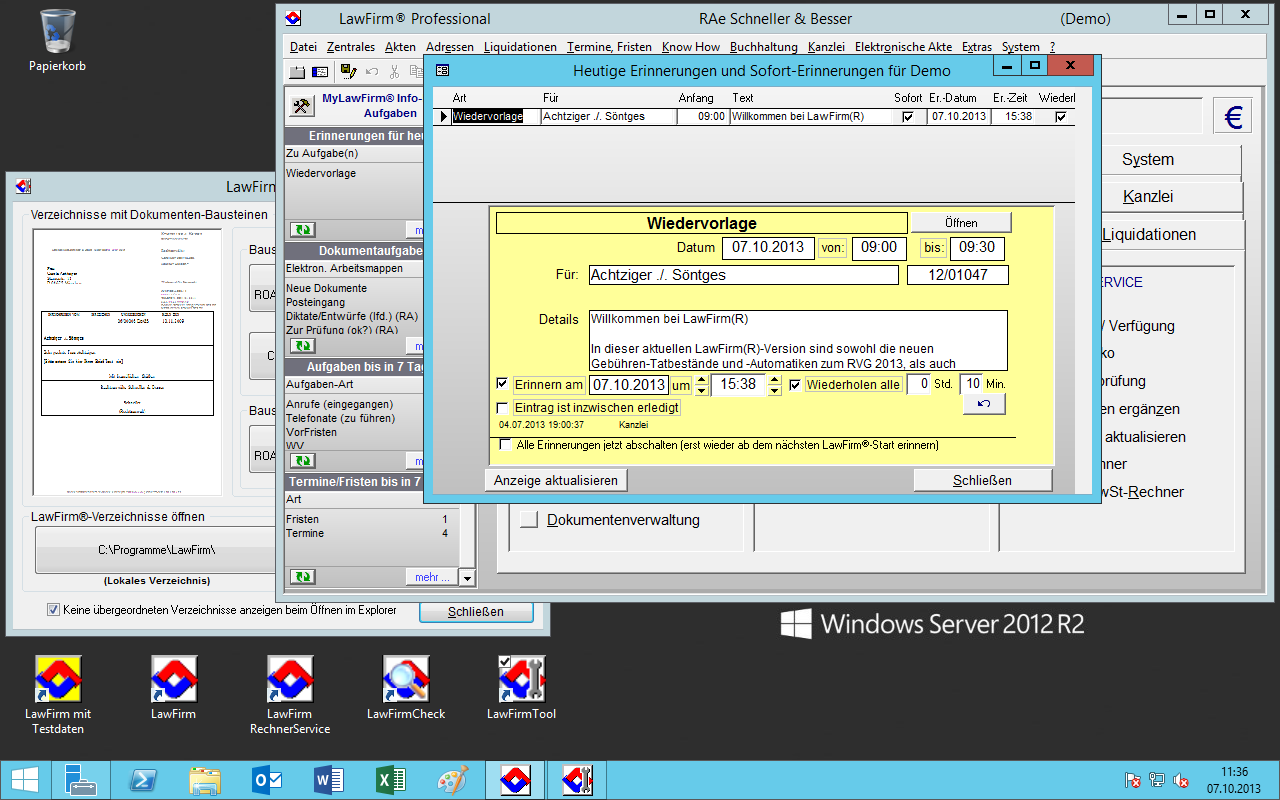Open the Start button on taskbar
This screenshot has width=1280, height=800.
[x=23, y=779]
